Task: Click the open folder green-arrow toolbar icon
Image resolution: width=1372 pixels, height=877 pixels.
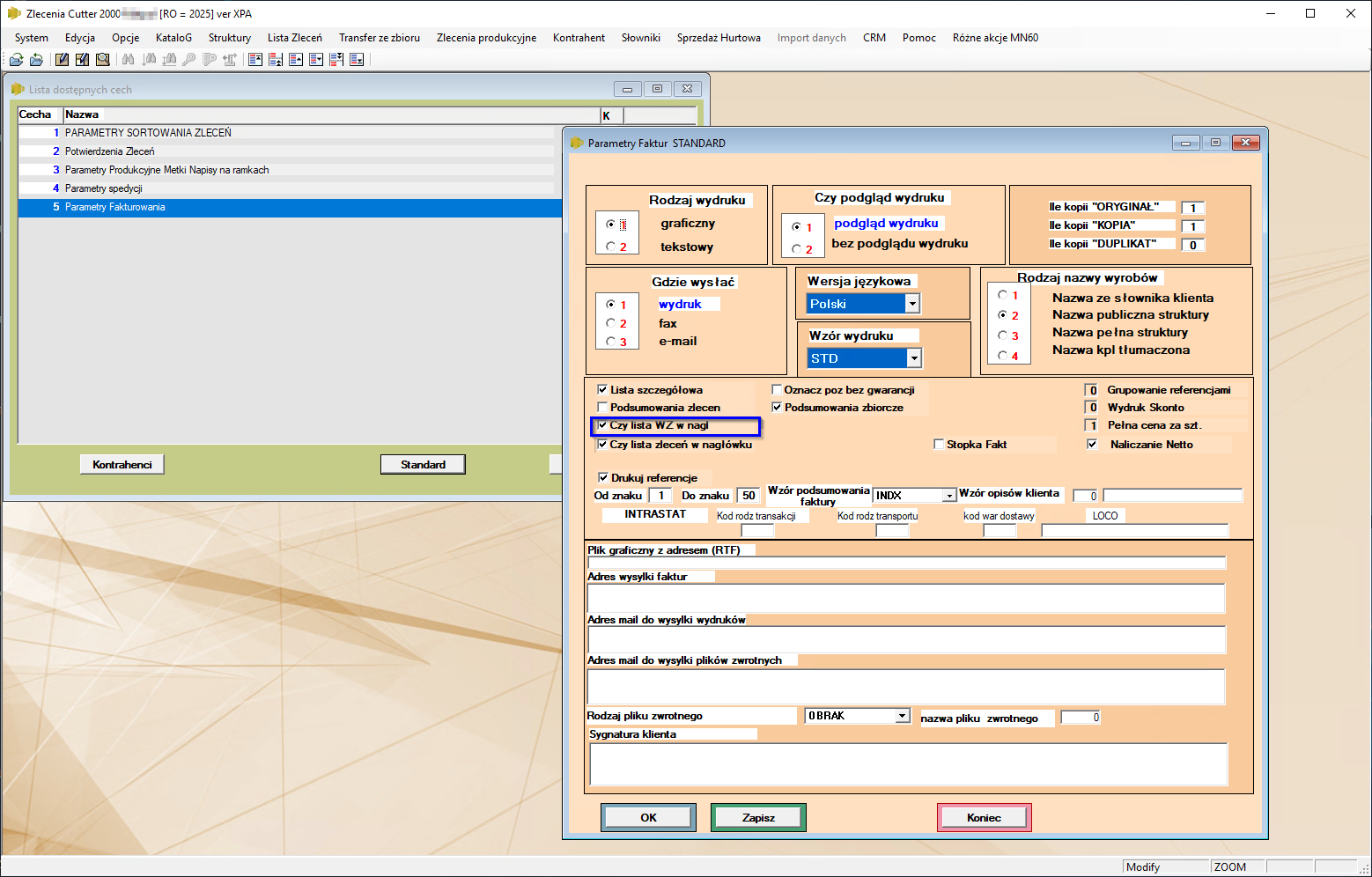Action: 17,60
